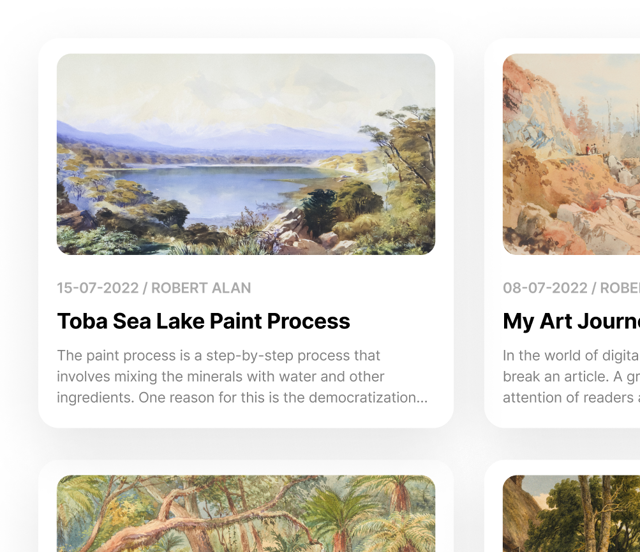Image resolution: width=640 pixels, height=552 pixels.
Task: Select author name ROBERT ALAN on first card
Action: pyautogui.click(x=201, y=288)
